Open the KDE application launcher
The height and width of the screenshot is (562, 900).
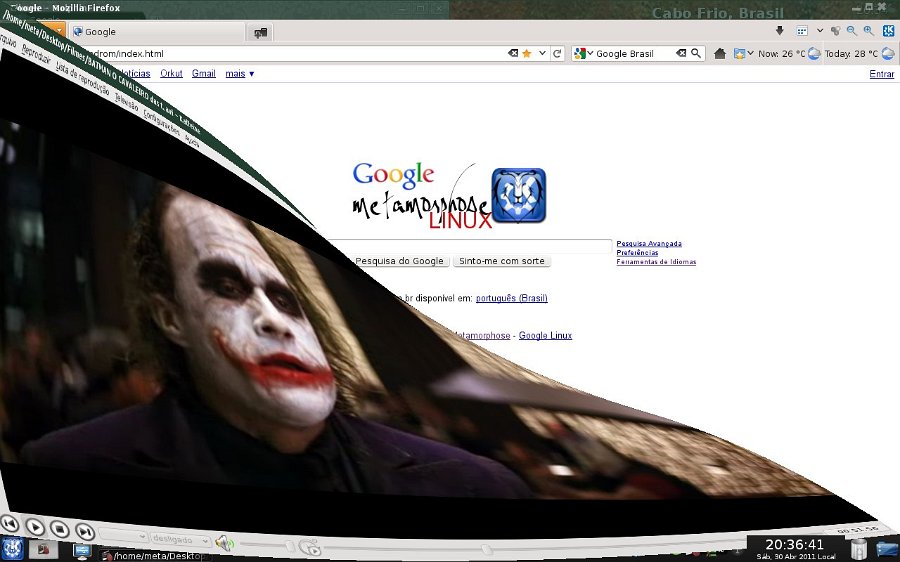12,549
